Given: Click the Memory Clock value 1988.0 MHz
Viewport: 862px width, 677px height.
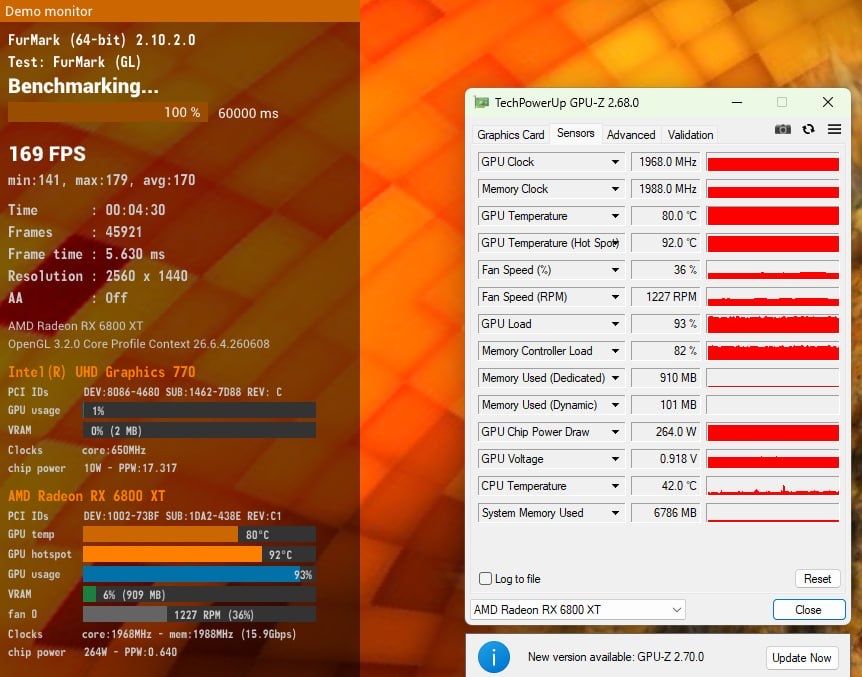Looking at the screenshot, I should tap(666, 189).
